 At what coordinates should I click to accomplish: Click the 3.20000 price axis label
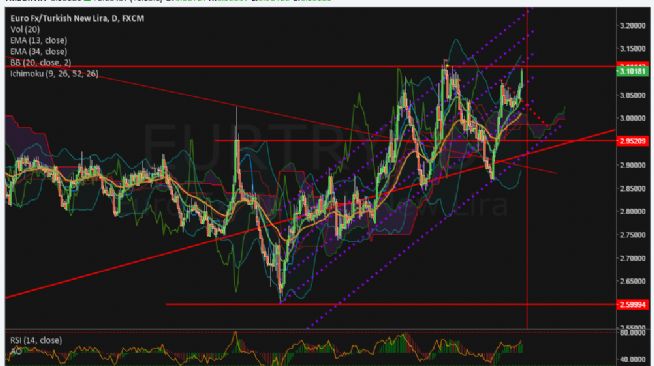tap(633, 25)
